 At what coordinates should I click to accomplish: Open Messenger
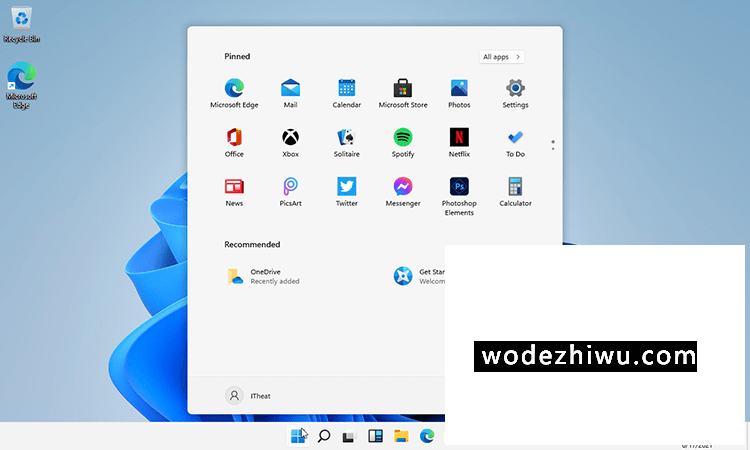click(x=403, y=192)
